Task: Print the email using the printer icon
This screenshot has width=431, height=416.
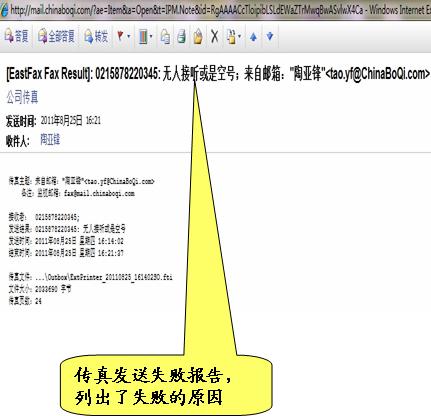Action: (x=181, y=36)
